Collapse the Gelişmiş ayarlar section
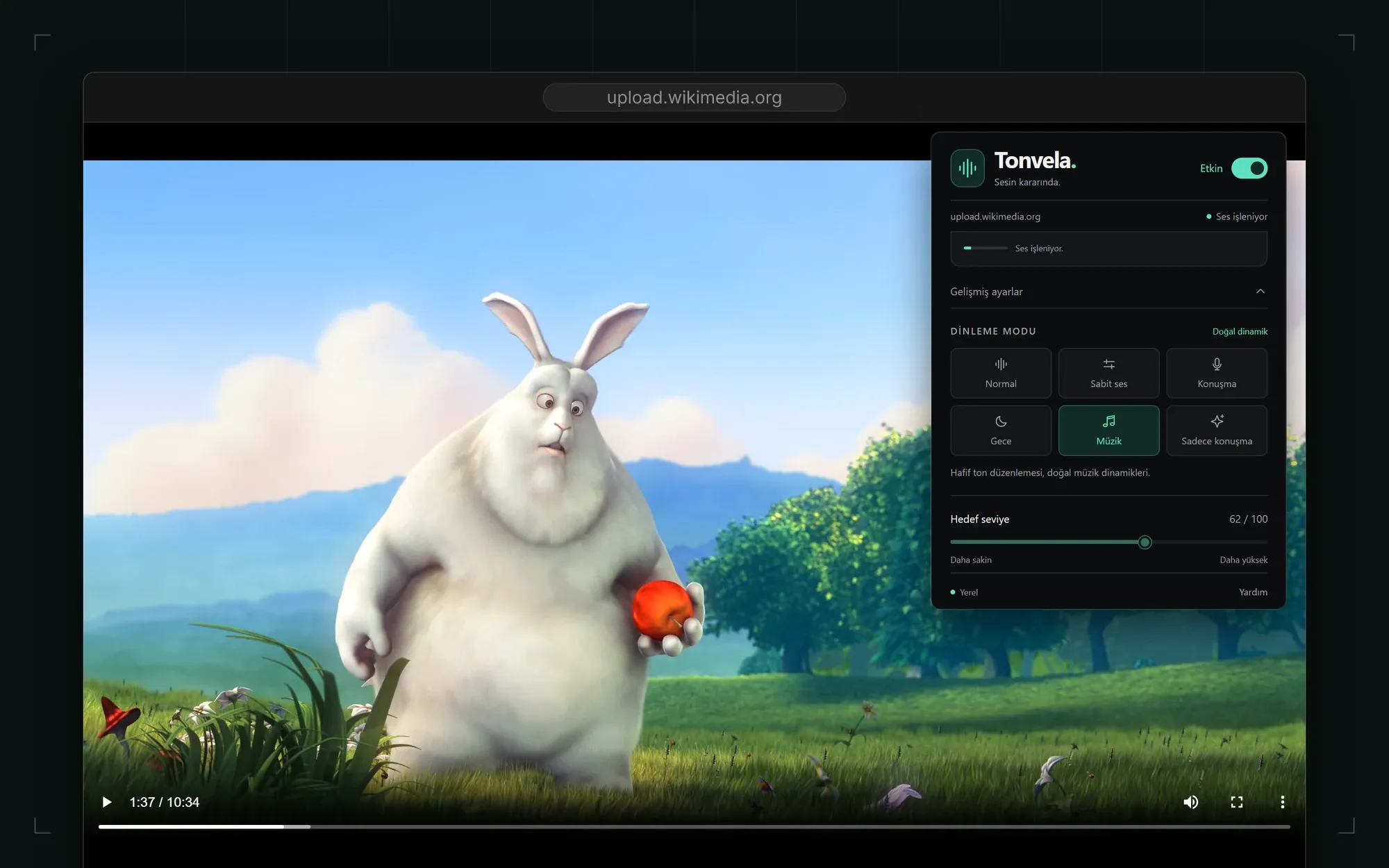 1108,292
